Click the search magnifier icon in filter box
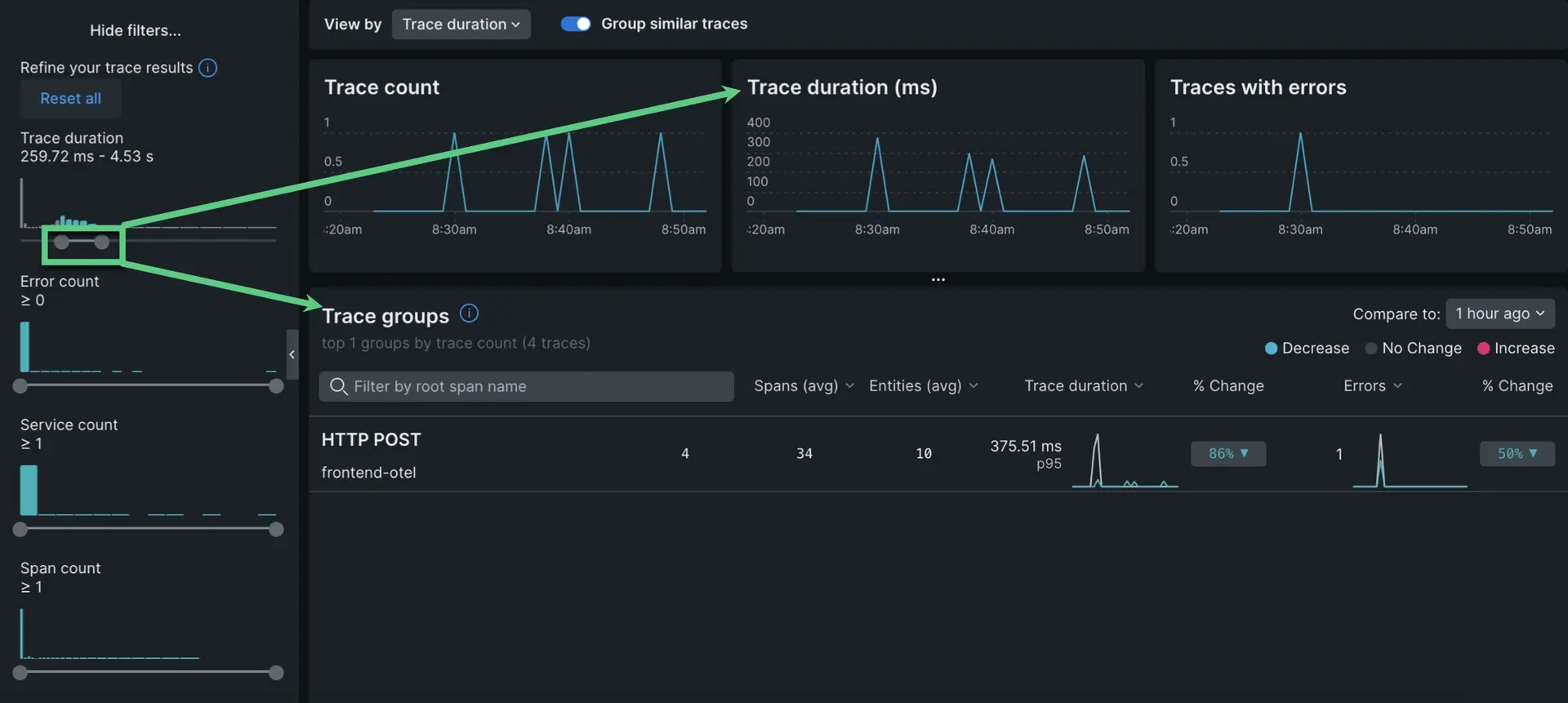This screenshot has height=703, width=1568. (338, 386)
